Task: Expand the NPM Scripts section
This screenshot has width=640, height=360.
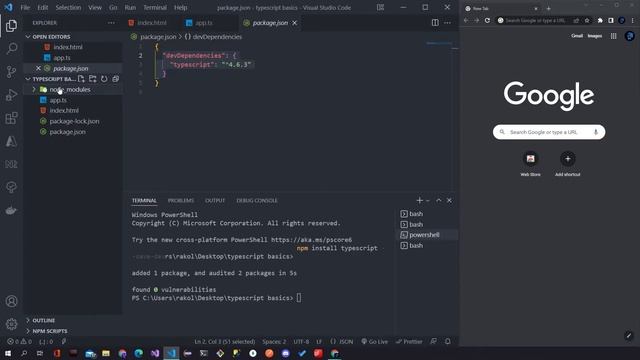Action: (x=50, y=331)
